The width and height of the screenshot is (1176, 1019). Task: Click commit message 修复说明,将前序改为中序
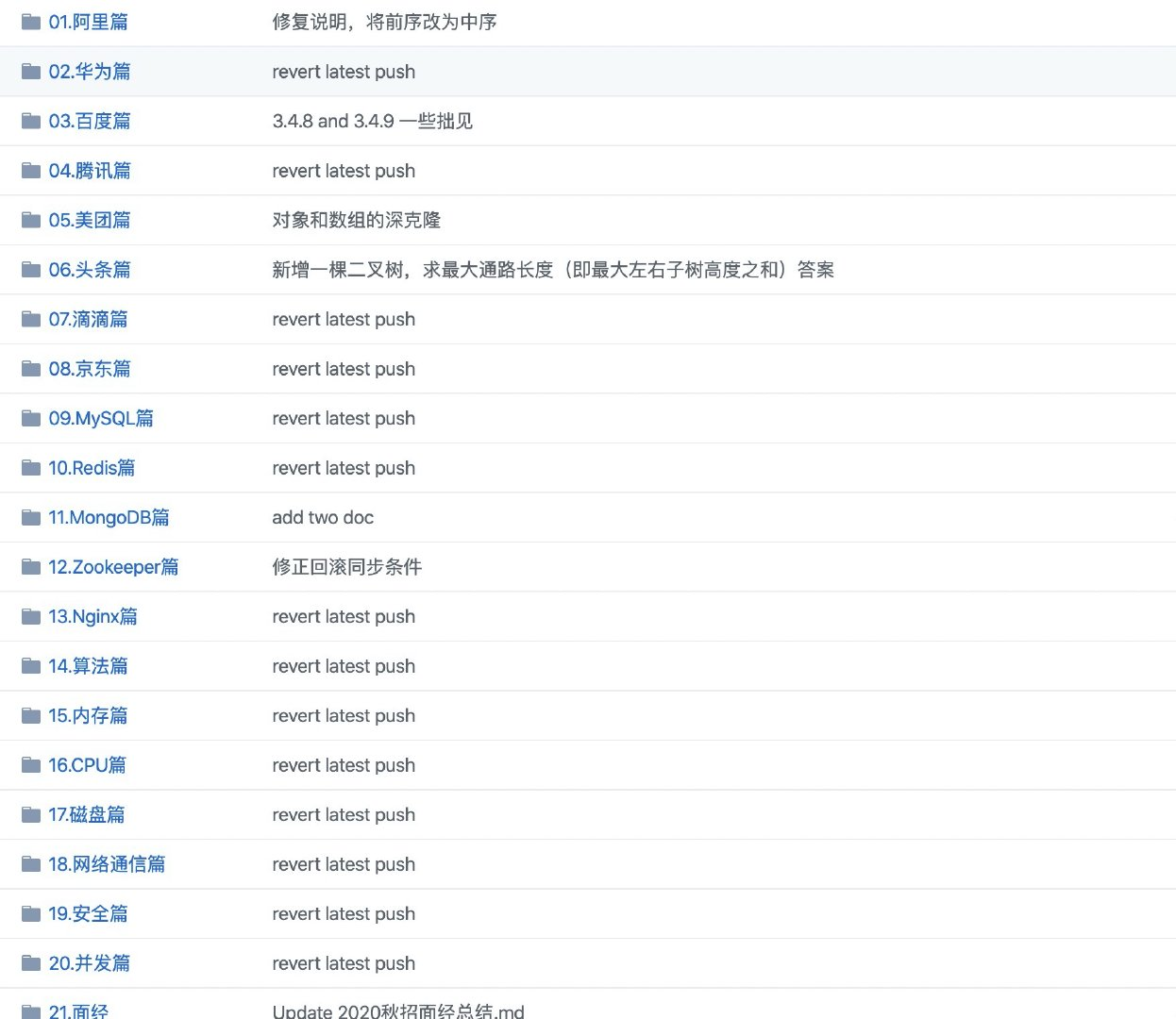pos(384,22)
